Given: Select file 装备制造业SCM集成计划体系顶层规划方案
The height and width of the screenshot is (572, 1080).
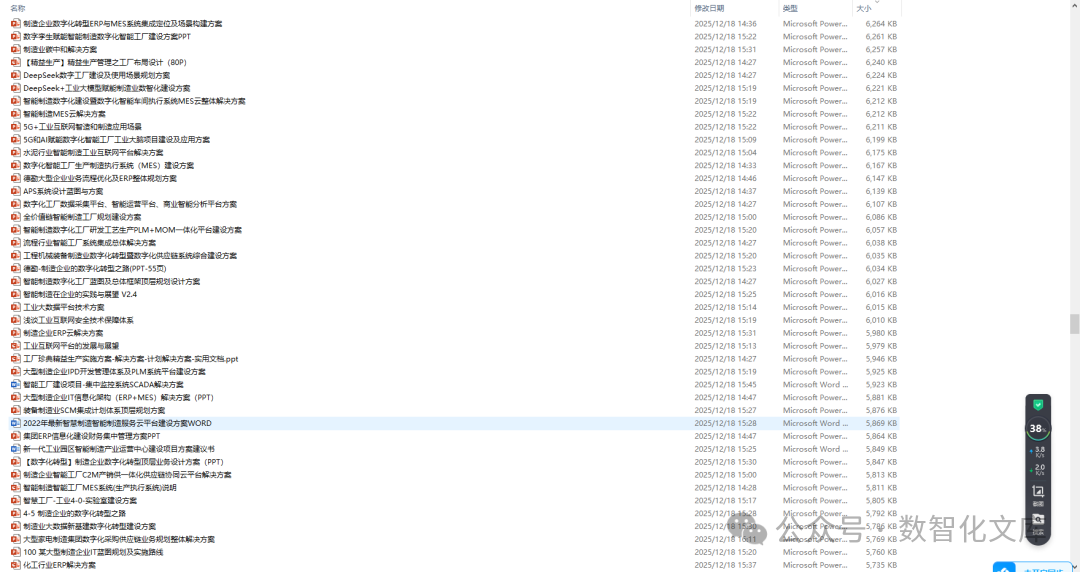Looking at the screenshot, I should pos(94,410).
